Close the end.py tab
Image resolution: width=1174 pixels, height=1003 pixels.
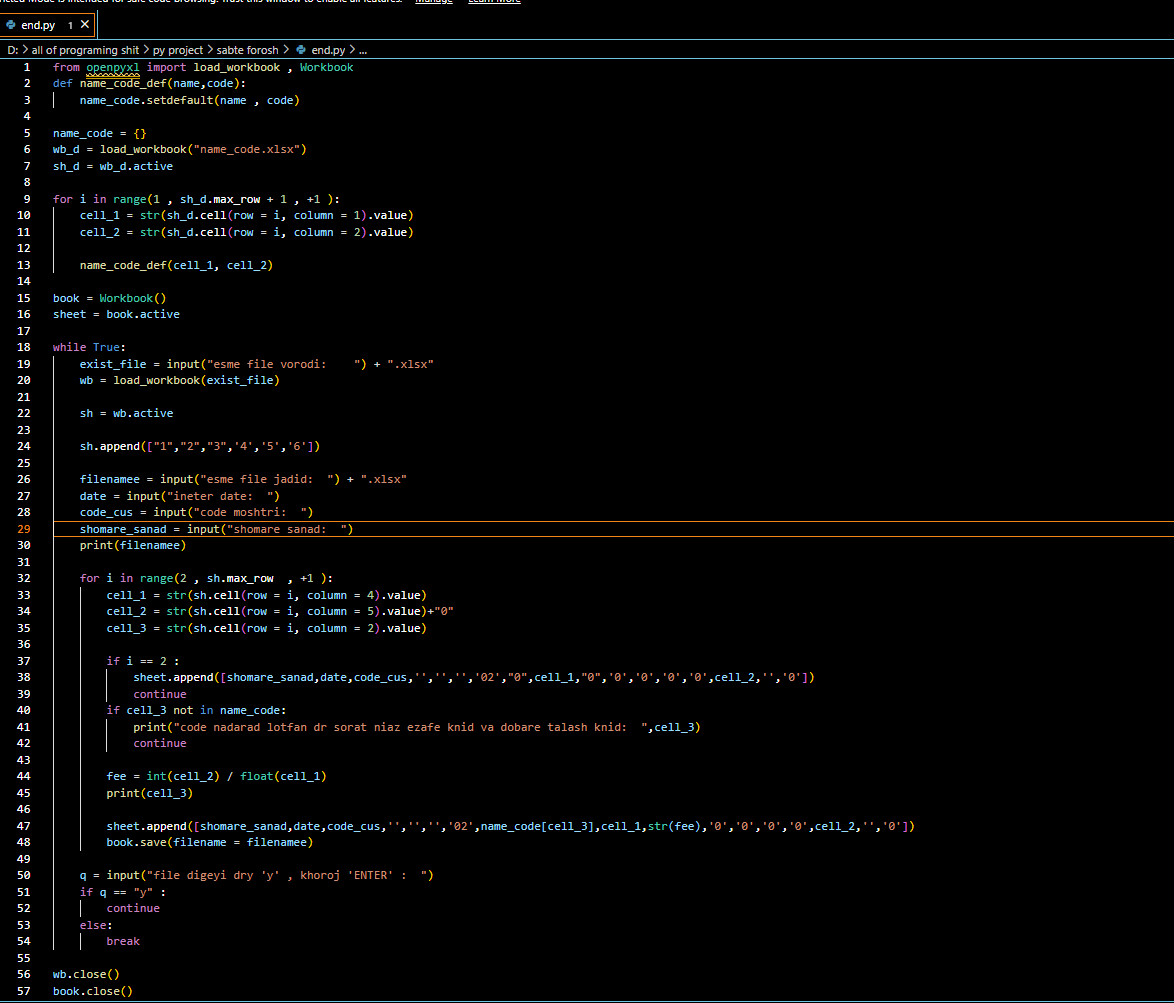(x=85, y=25)
